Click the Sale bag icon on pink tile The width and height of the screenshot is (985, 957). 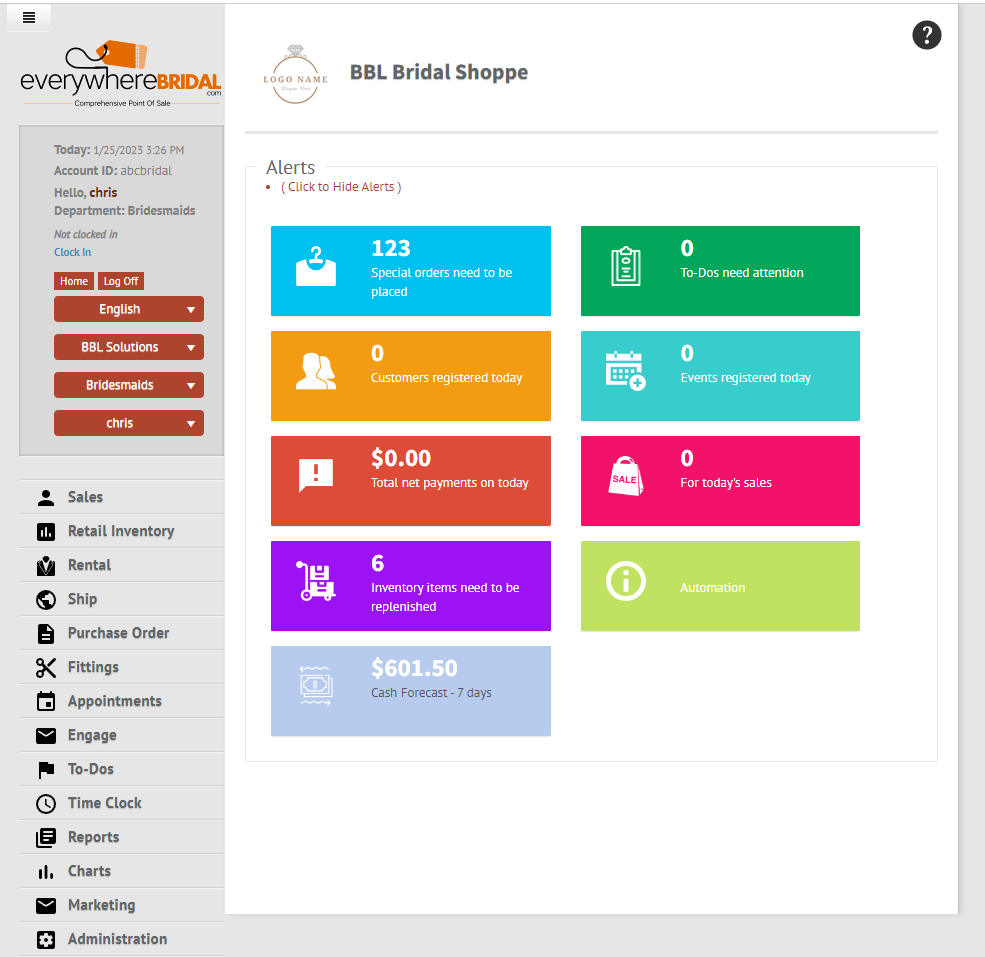click(x=626, y=476)
